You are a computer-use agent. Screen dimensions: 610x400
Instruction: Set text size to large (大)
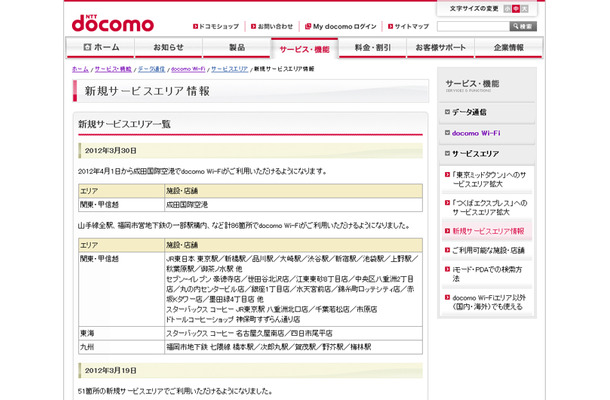(x=524, y=9)
